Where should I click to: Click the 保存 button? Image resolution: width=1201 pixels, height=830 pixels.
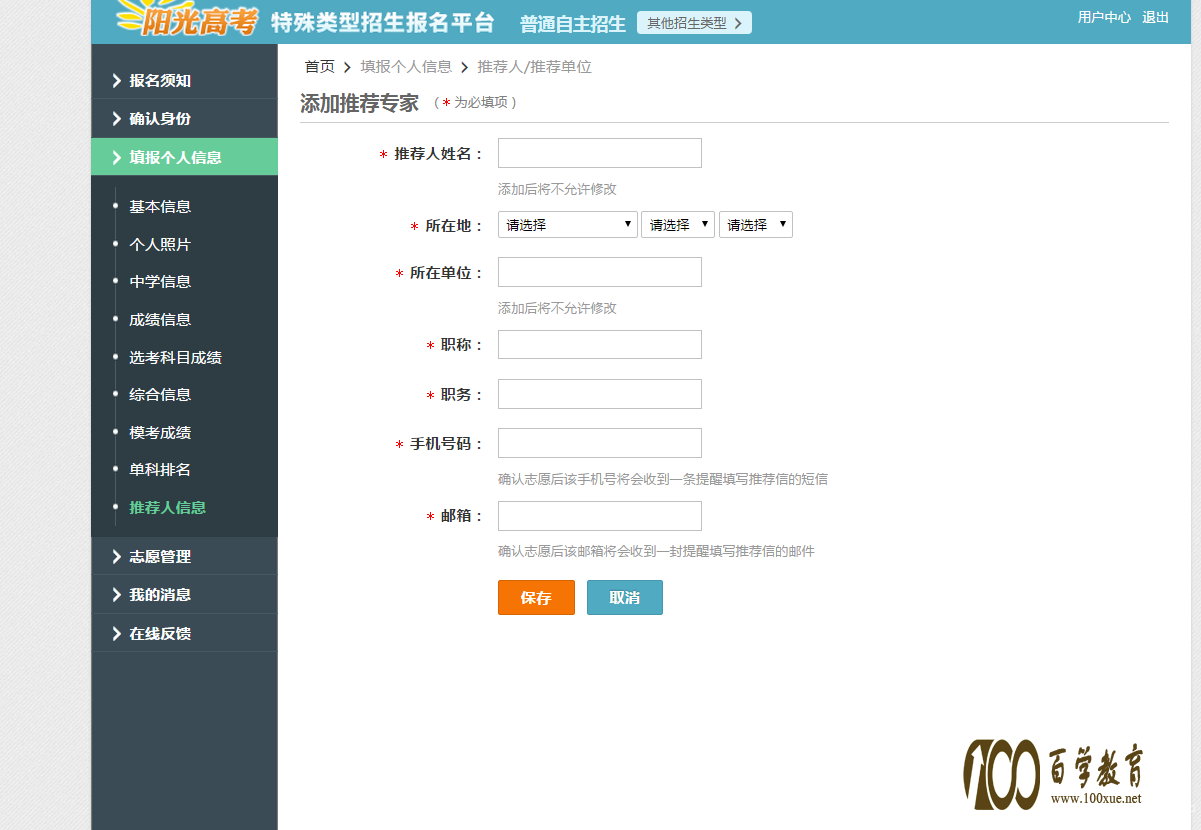536,598
